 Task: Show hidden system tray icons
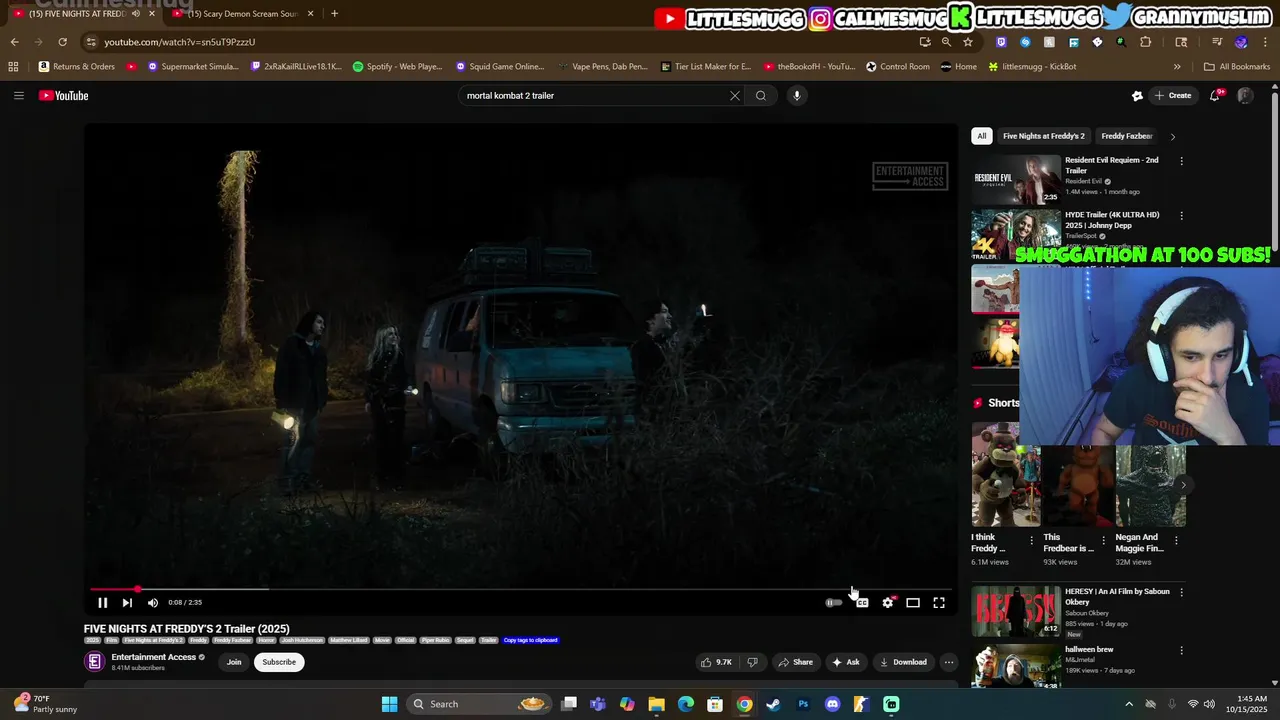(x=1129, y=704)
